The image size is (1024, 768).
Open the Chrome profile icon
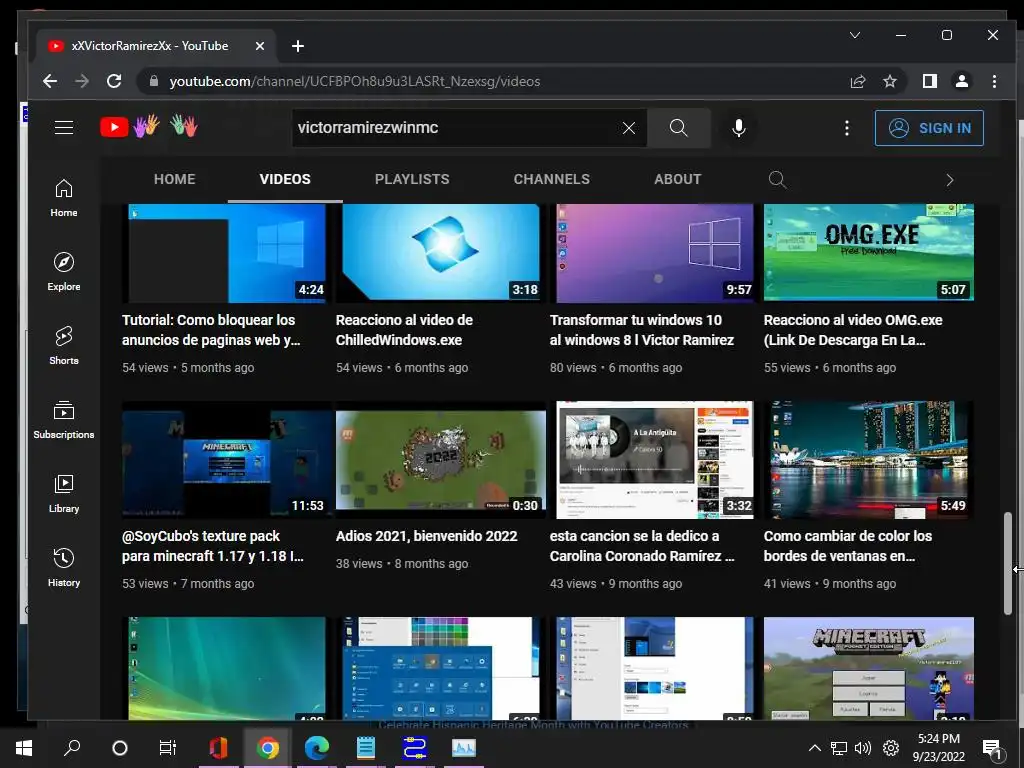[962, 81]
